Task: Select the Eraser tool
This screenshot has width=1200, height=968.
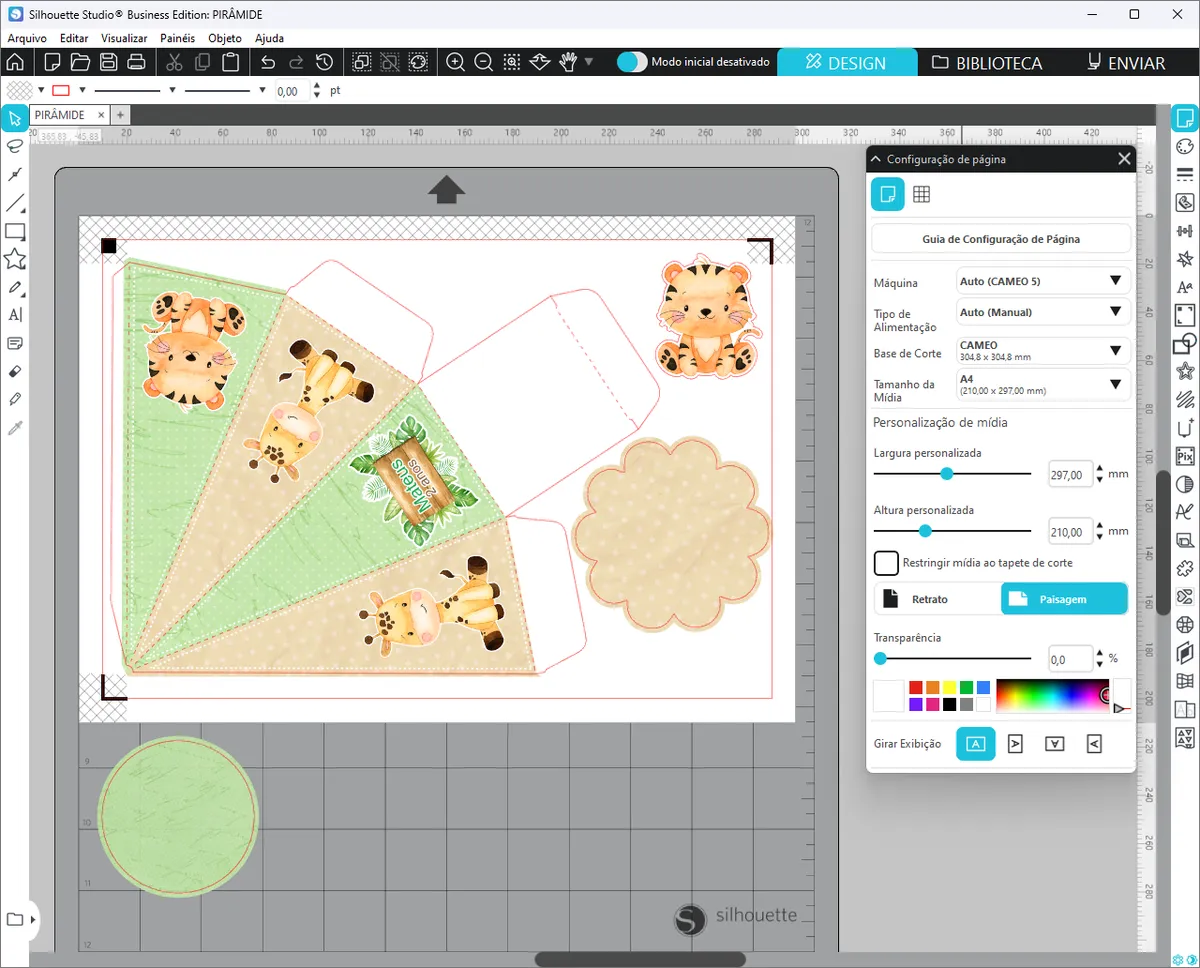Action: pyautogui.click(x=15, y=371)
